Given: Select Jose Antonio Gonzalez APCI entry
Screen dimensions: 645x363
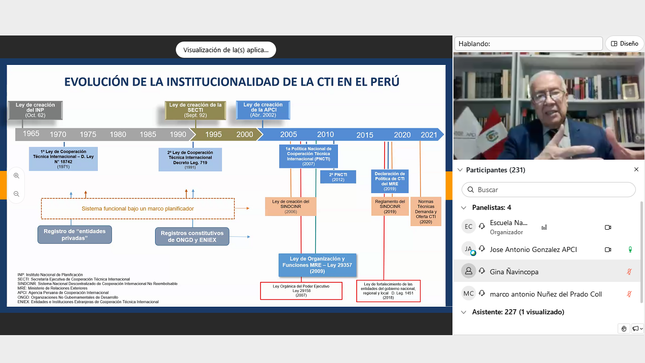Looking at the screenshot, I should coord(547,249).
